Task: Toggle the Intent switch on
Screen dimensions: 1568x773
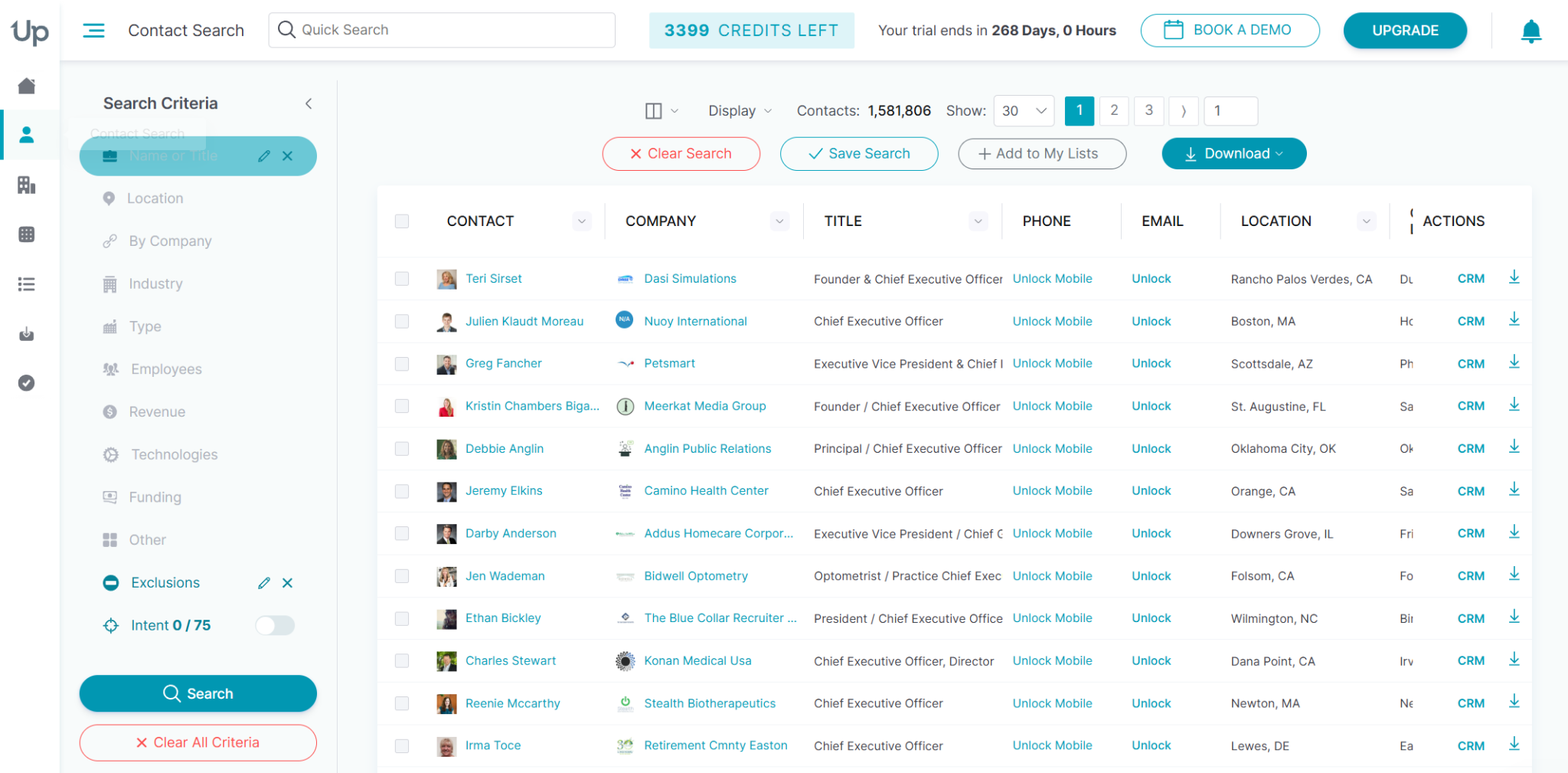Action: click(275, 626)
